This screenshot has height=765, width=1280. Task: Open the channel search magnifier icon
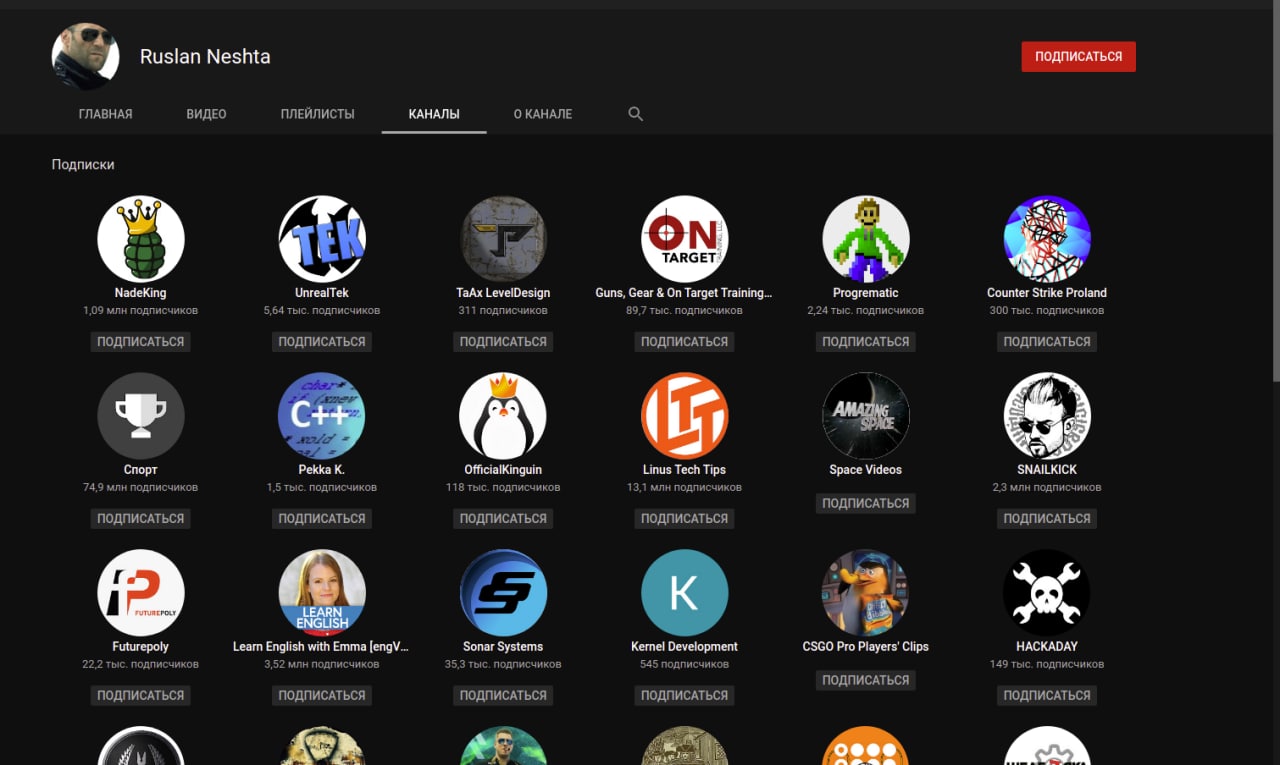point(635,114)
